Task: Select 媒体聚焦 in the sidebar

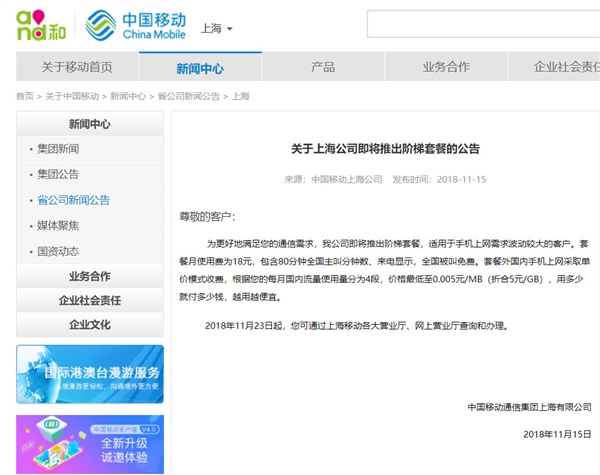Action: [58, 226]
